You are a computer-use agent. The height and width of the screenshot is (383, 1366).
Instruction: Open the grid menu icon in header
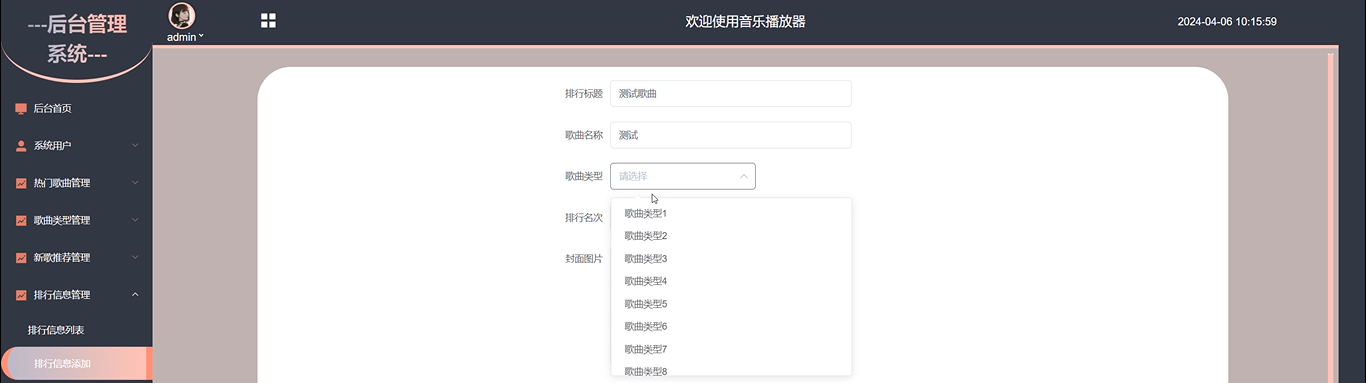pos(268,20)
